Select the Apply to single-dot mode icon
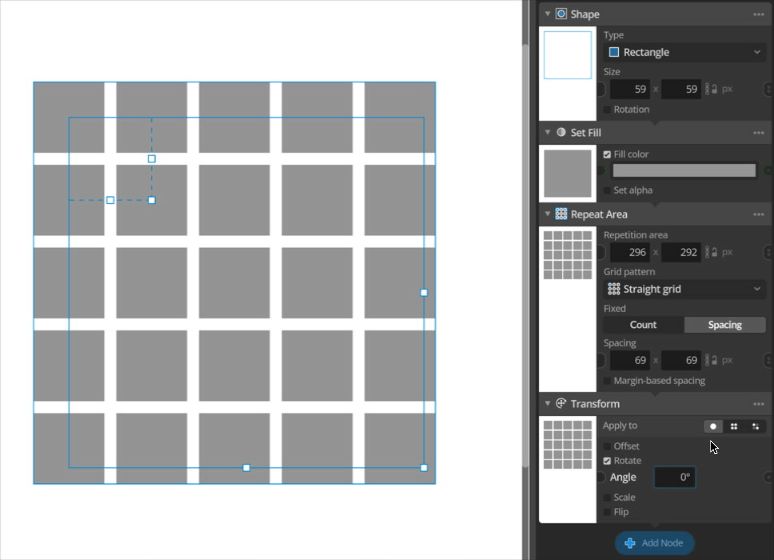 pyautogui.click(x=713, y=426)
